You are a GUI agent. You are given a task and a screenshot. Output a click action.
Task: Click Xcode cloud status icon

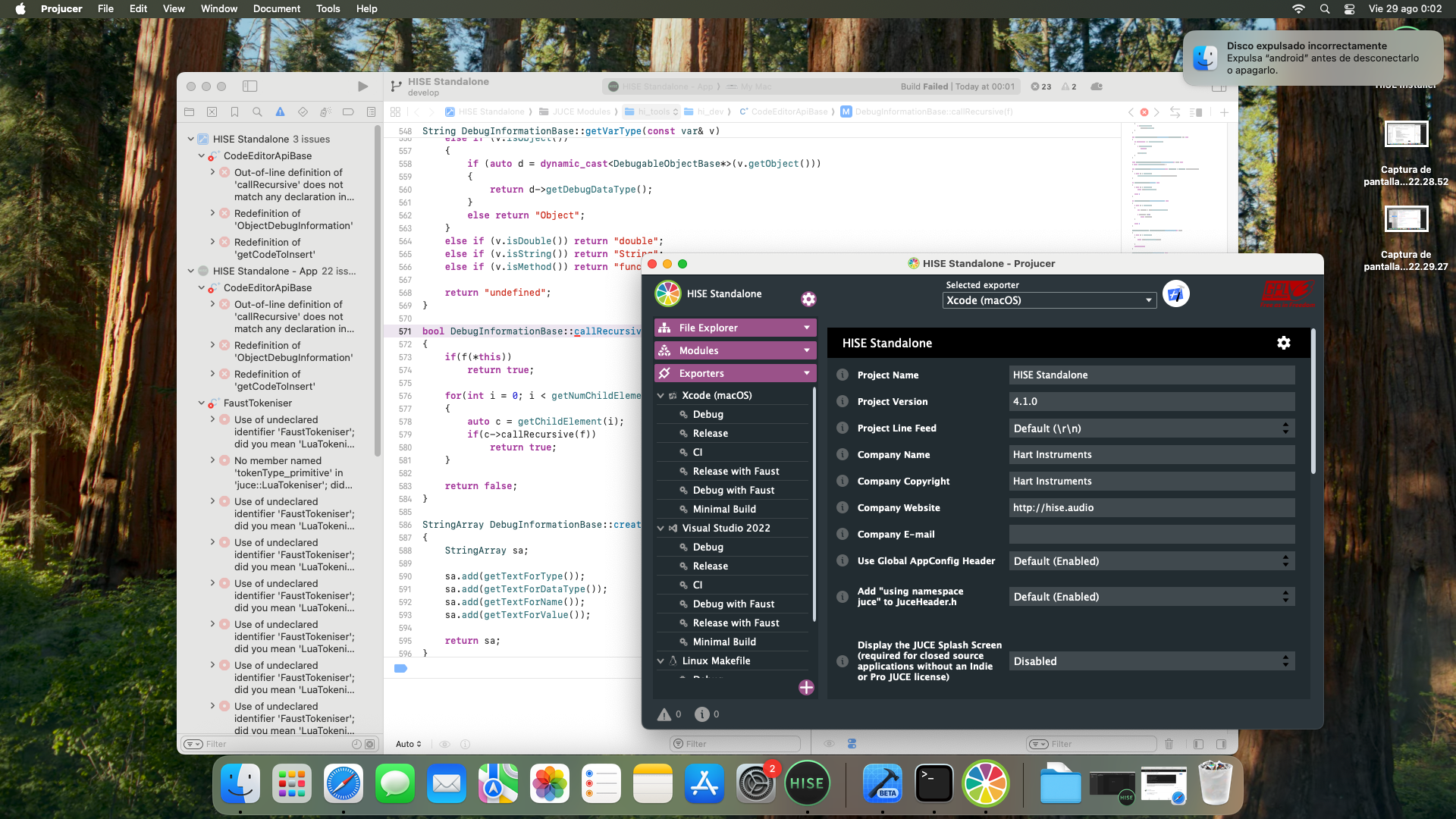[1097, 86]
